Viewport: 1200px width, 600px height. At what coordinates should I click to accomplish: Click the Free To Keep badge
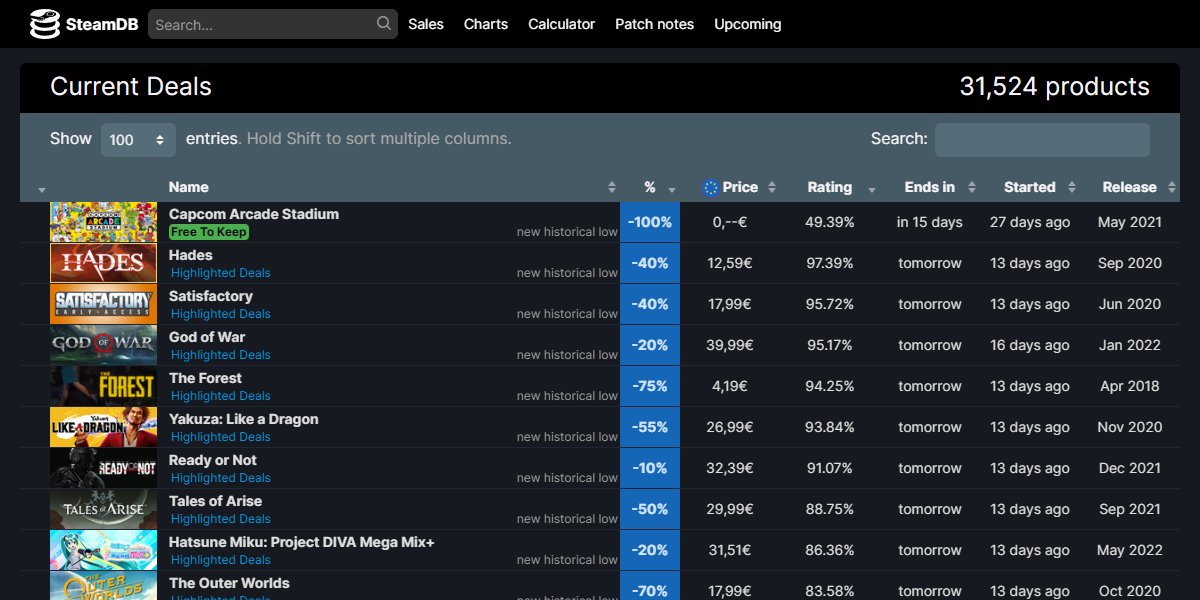coord(208,232)
